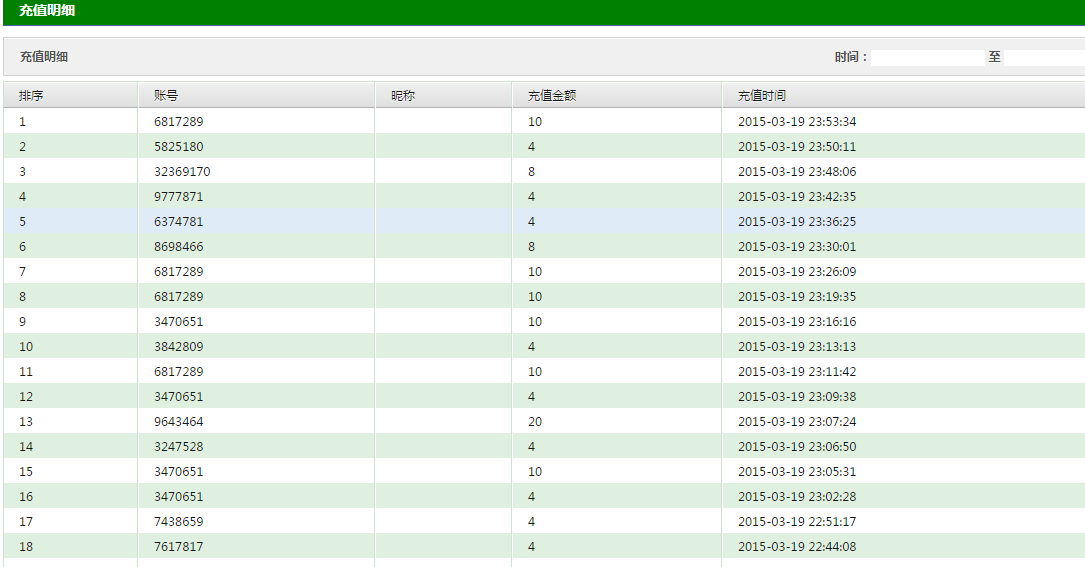Select amount 10 in the 23:53:34 row

[535, 122]
